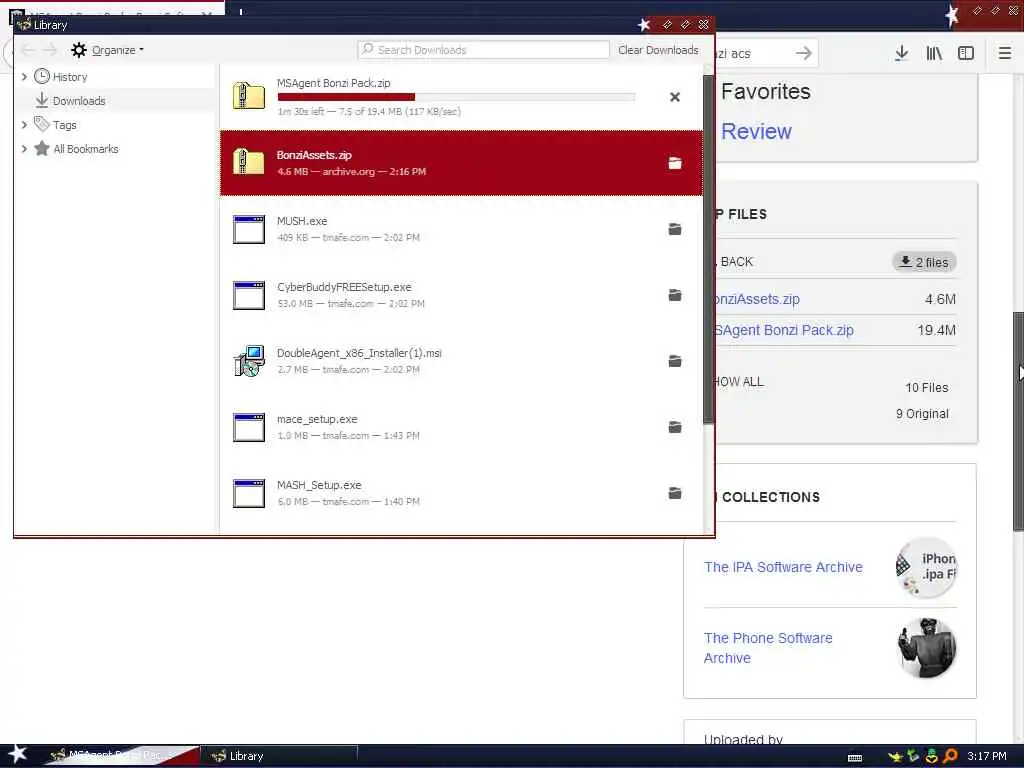Open containing folder for BonziAssets.zip
1024x768 pixels.
pos(675,163)
